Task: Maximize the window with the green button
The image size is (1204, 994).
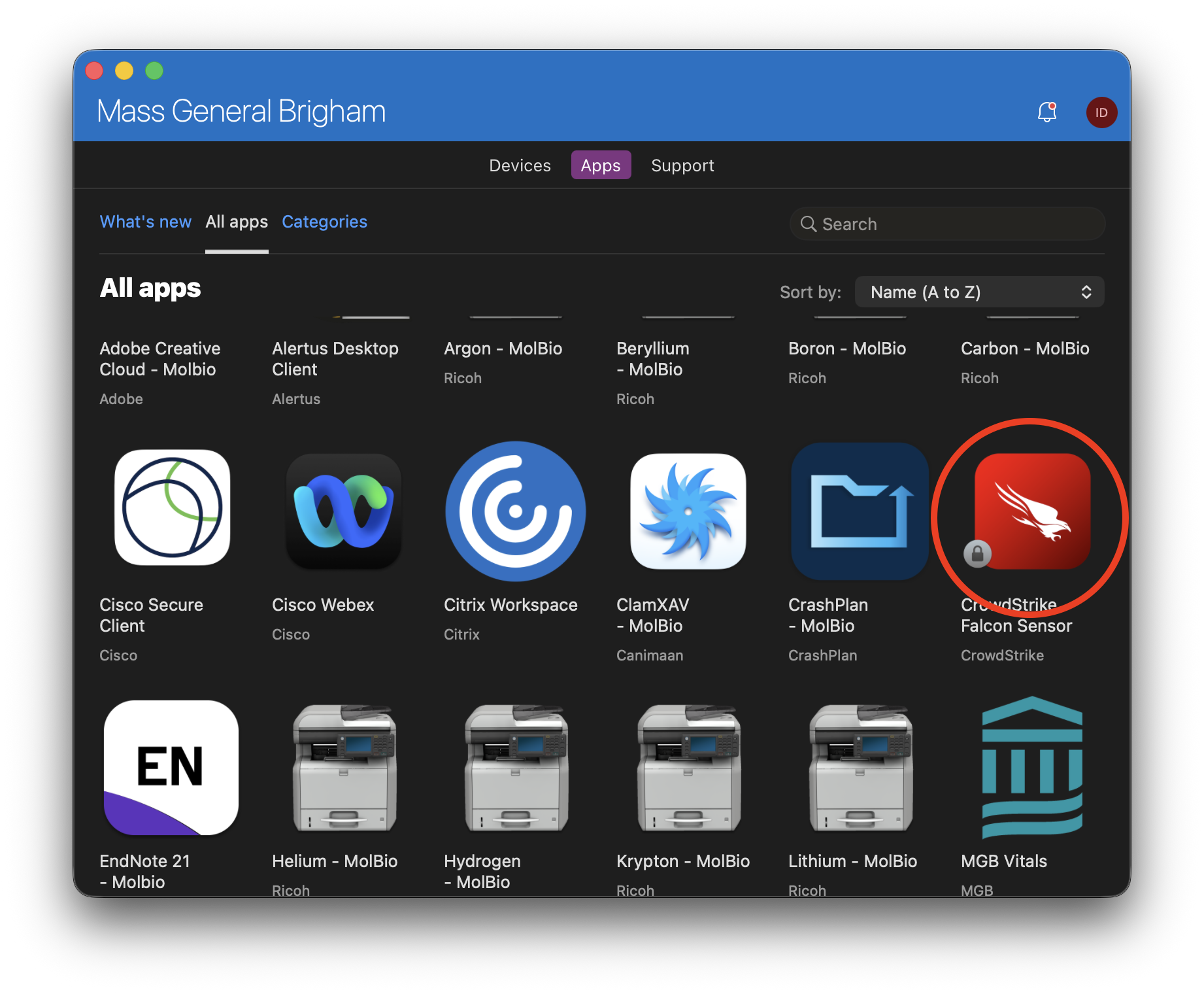Action: click(x=154, y=70)
